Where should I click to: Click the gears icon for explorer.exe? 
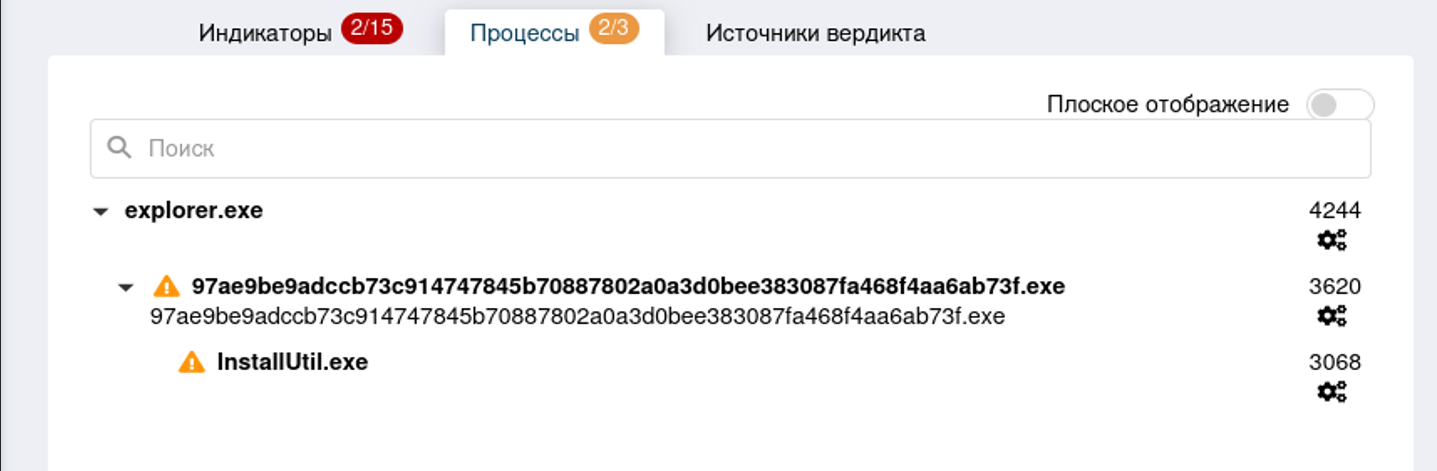pyautogui.click(x=1331, y=240)
